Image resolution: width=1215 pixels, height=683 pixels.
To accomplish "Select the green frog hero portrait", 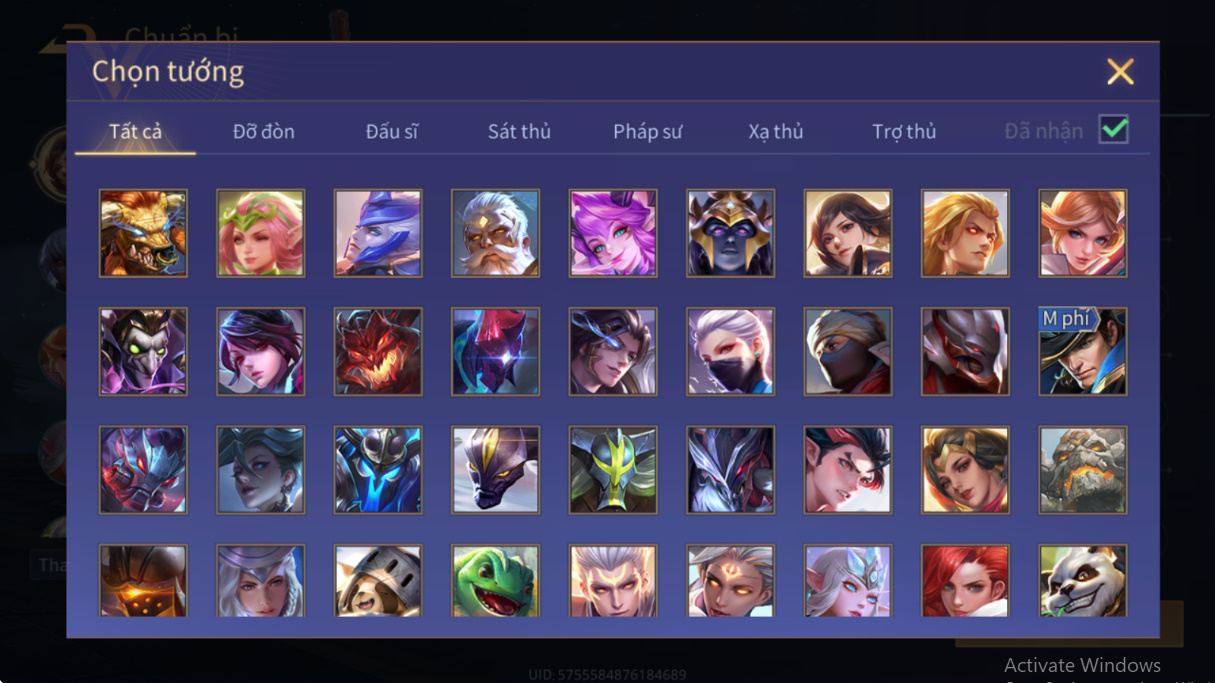I will (x=495, y=581).
